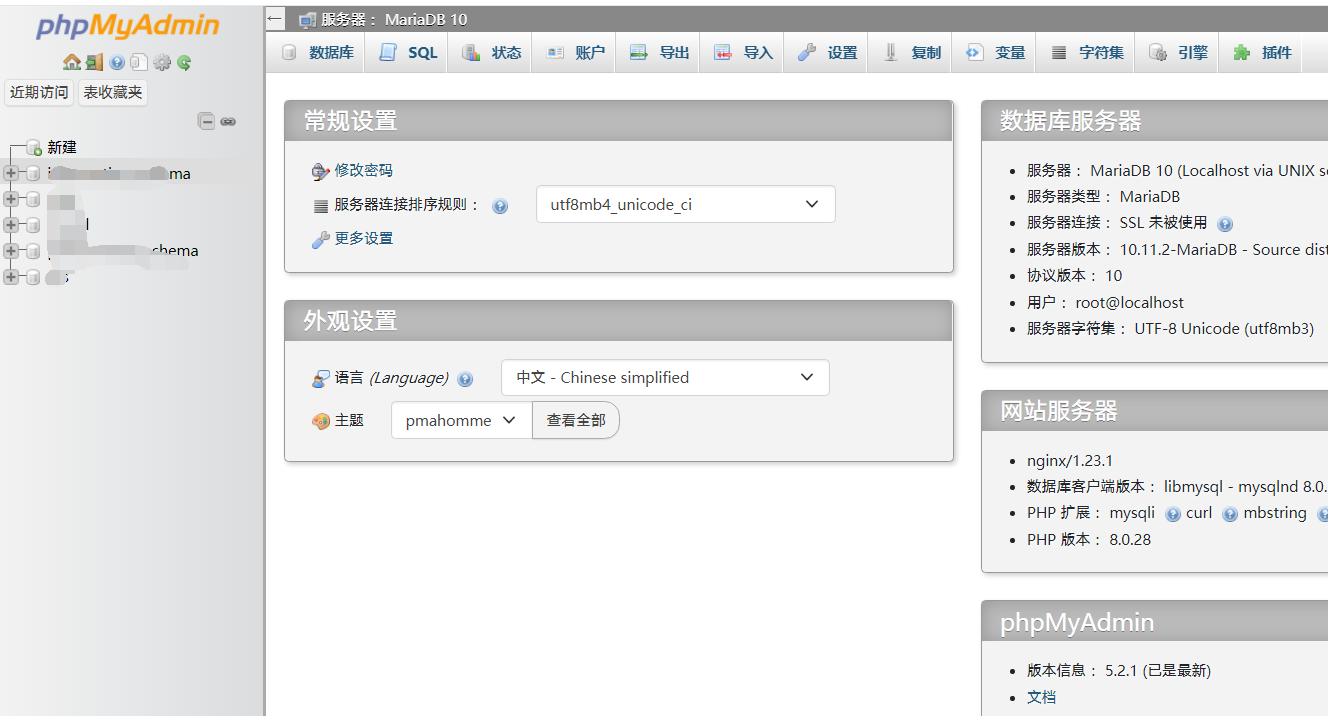1328x716 pixels.
Task: Click the 导出 tab's export icon
Action: tap(638, 53)
